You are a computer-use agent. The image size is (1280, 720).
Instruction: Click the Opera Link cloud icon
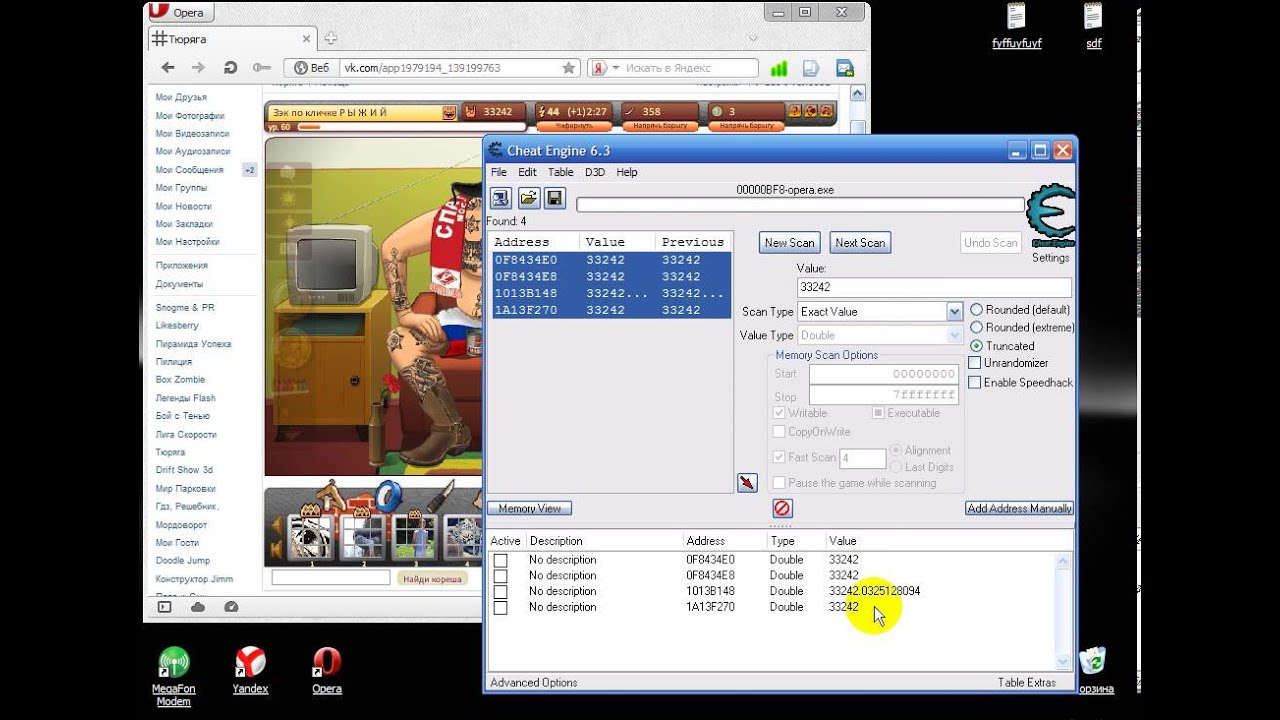pos(198,606)
